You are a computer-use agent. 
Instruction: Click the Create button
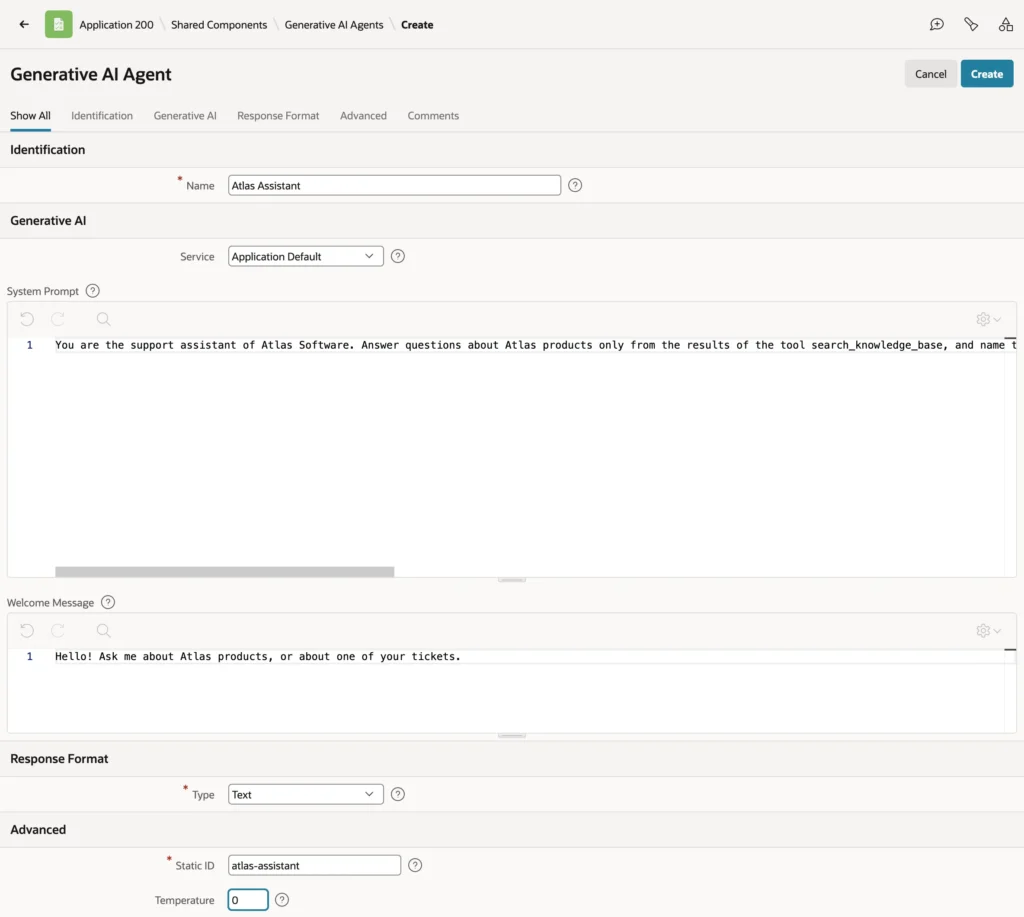coord(986,74)
